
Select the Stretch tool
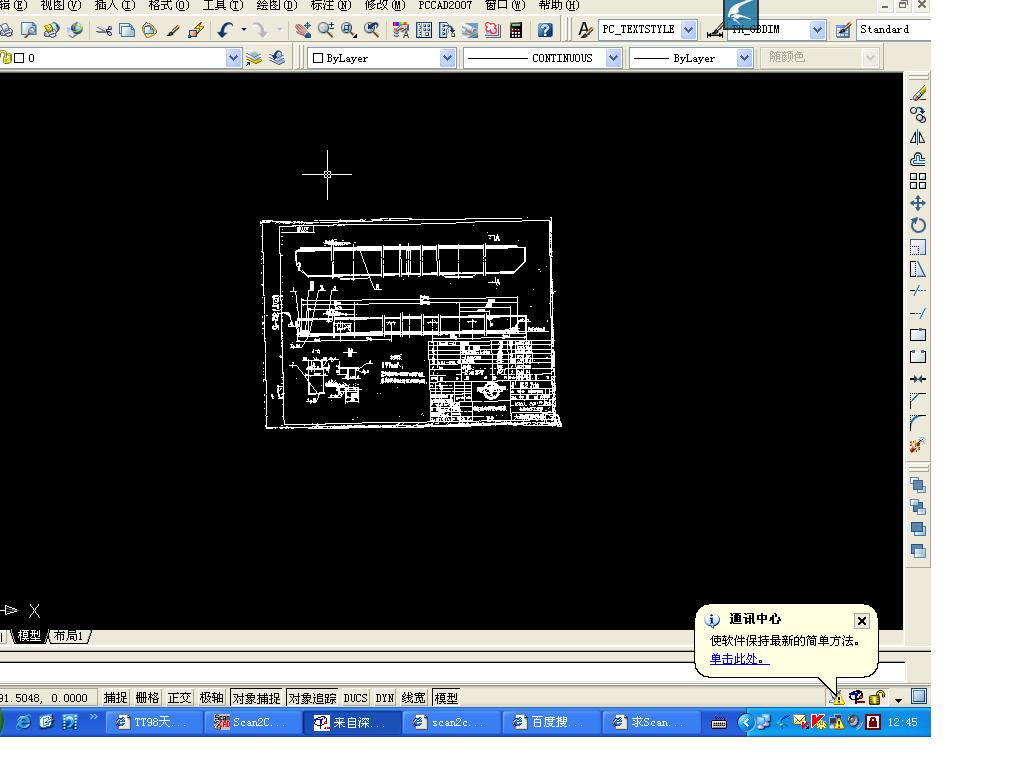pyautogui.click(x=918, y=269)
